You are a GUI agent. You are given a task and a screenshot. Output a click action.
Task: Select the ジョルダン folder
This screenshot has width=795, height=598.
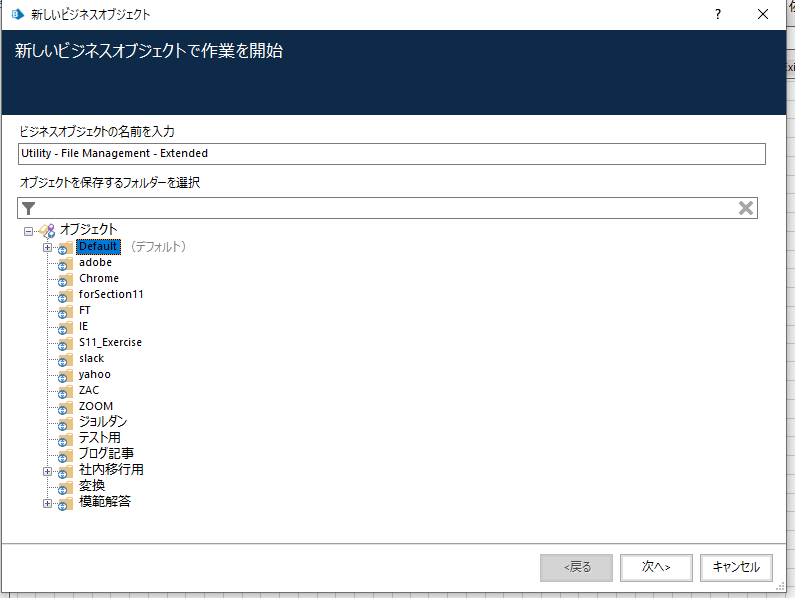pyautogui.click(x=102, y=421)
